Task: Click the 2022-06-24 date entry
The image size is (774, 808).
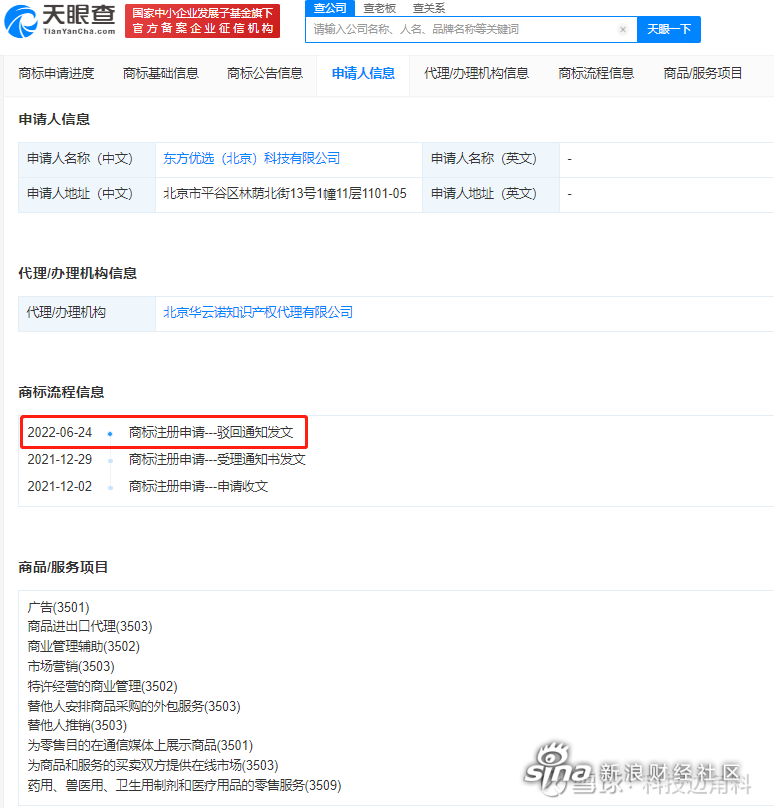Action: click(x=60, y=432)
